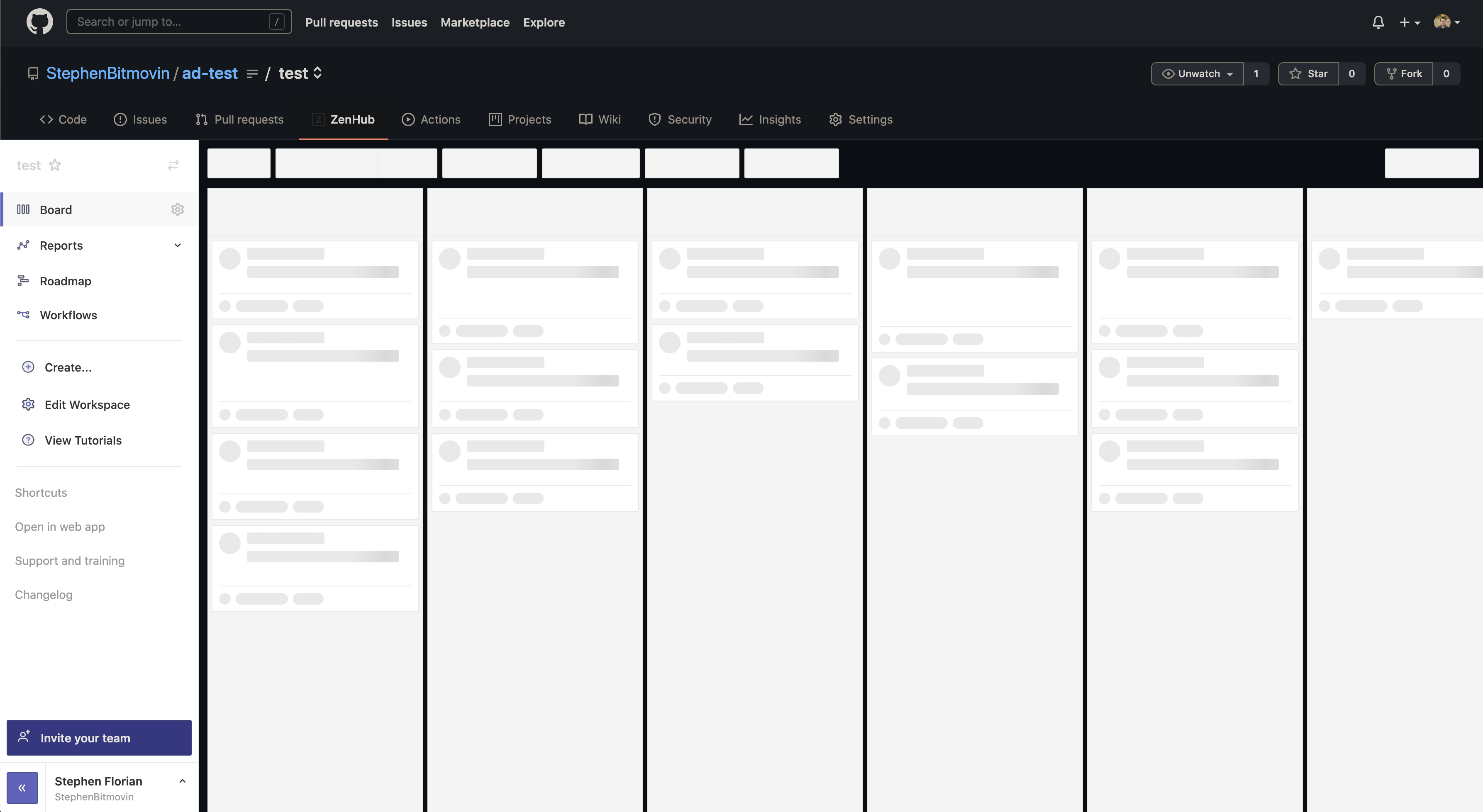Open the repository Settings tab

pyautogui.click(x=861, y=119)
